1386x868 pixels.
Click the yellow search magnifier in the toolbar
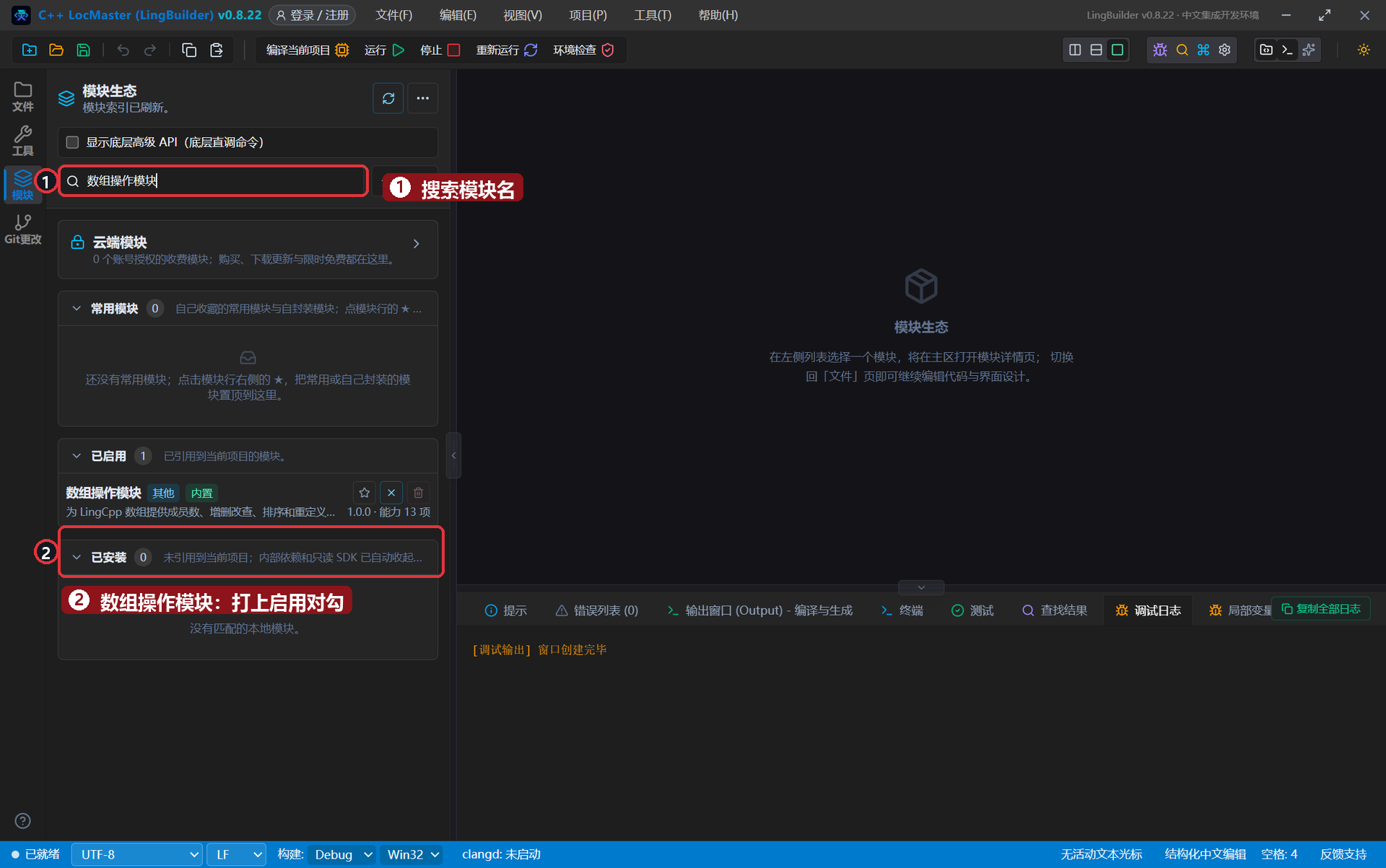click(x=1182, y=50)
